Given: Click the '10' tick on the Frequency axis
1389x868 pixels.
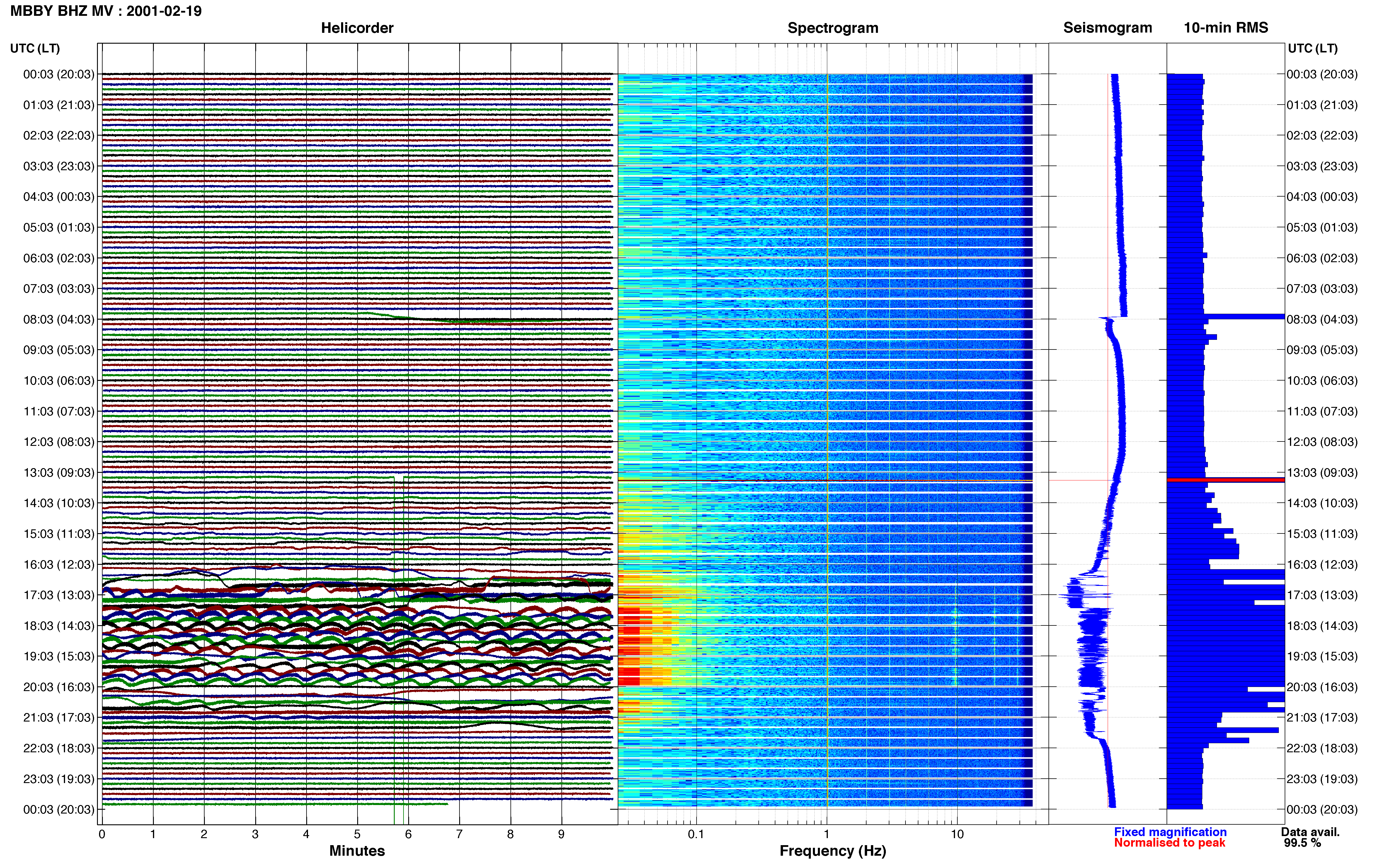Looking at the screenshot, I should (x=957, y=834).
